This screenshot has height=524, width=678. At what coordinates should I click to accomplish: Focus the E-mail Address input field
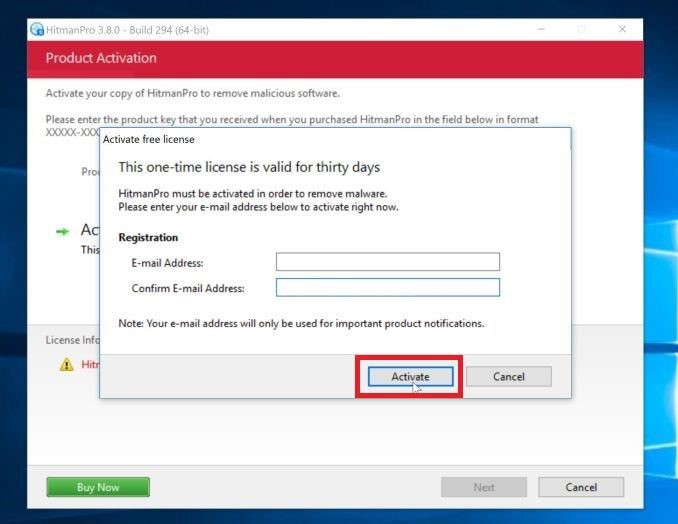click(387, 262)
